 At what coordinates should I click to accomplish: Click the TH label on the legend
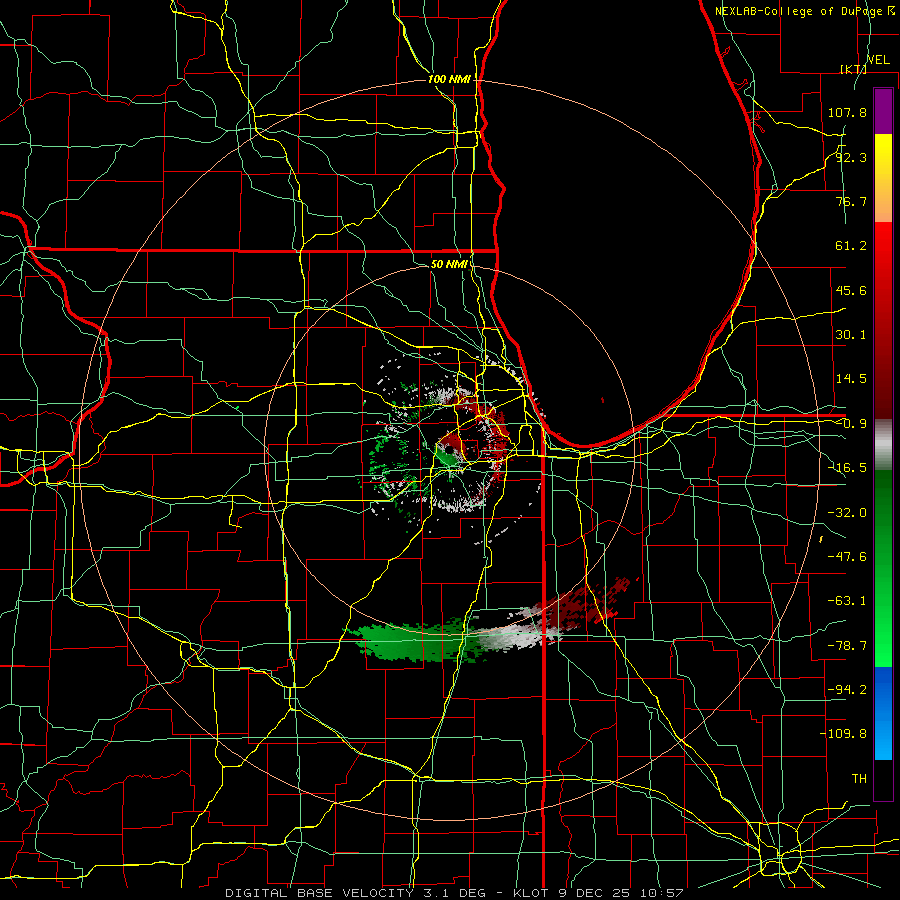point(859,778)
